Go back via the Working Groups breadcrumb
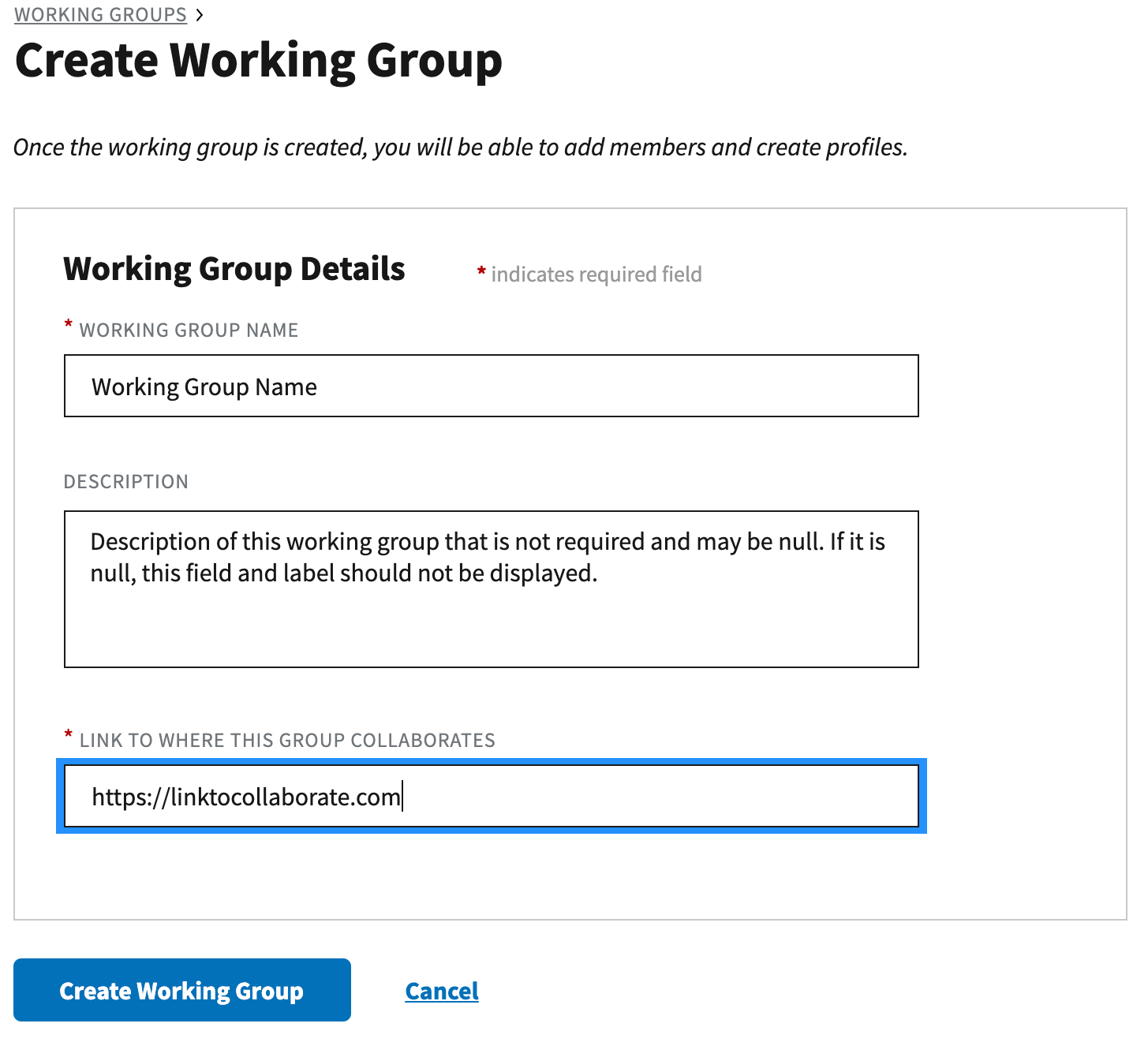 click(100, 15)
